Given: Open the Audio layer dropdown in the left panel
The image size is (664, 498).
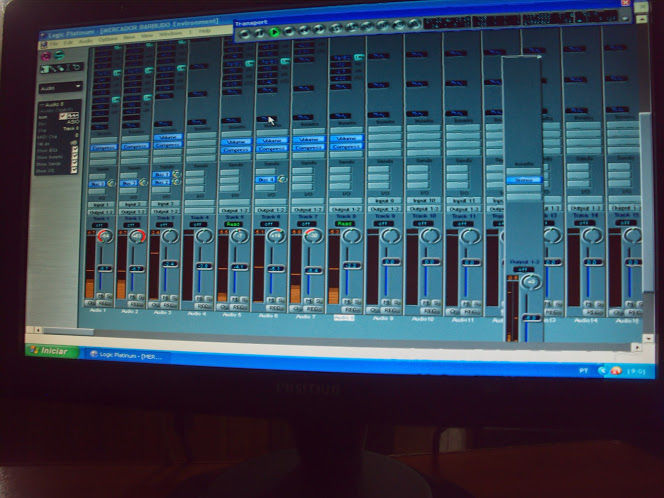Looking at the screenshot, I should point(61,88).
